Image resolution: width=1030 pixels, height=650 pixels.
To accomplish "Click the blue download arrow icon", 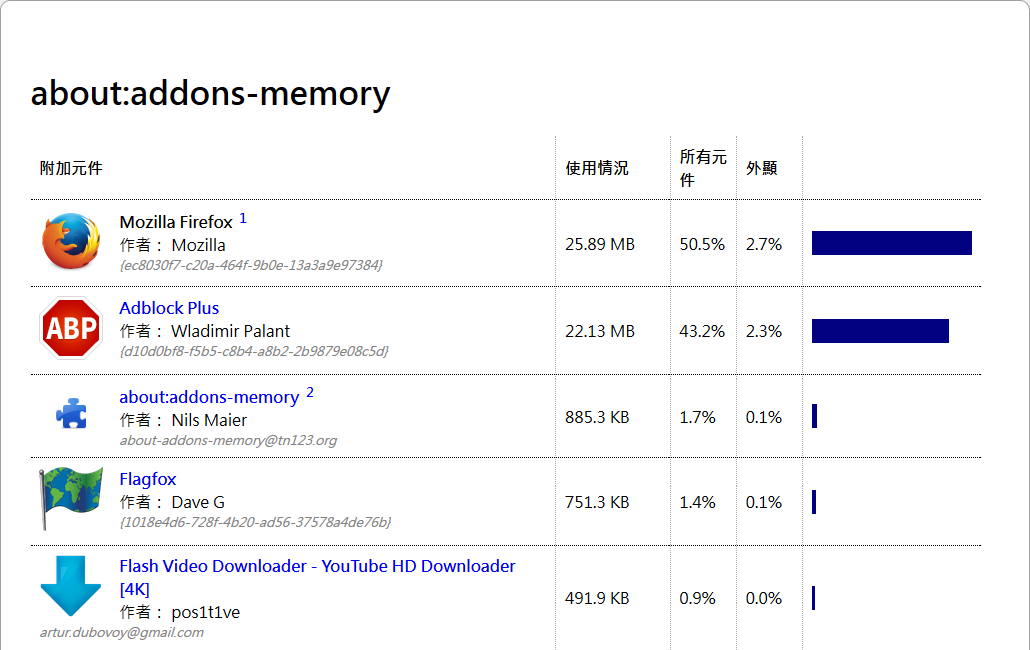I will click(x=71, y=586).
